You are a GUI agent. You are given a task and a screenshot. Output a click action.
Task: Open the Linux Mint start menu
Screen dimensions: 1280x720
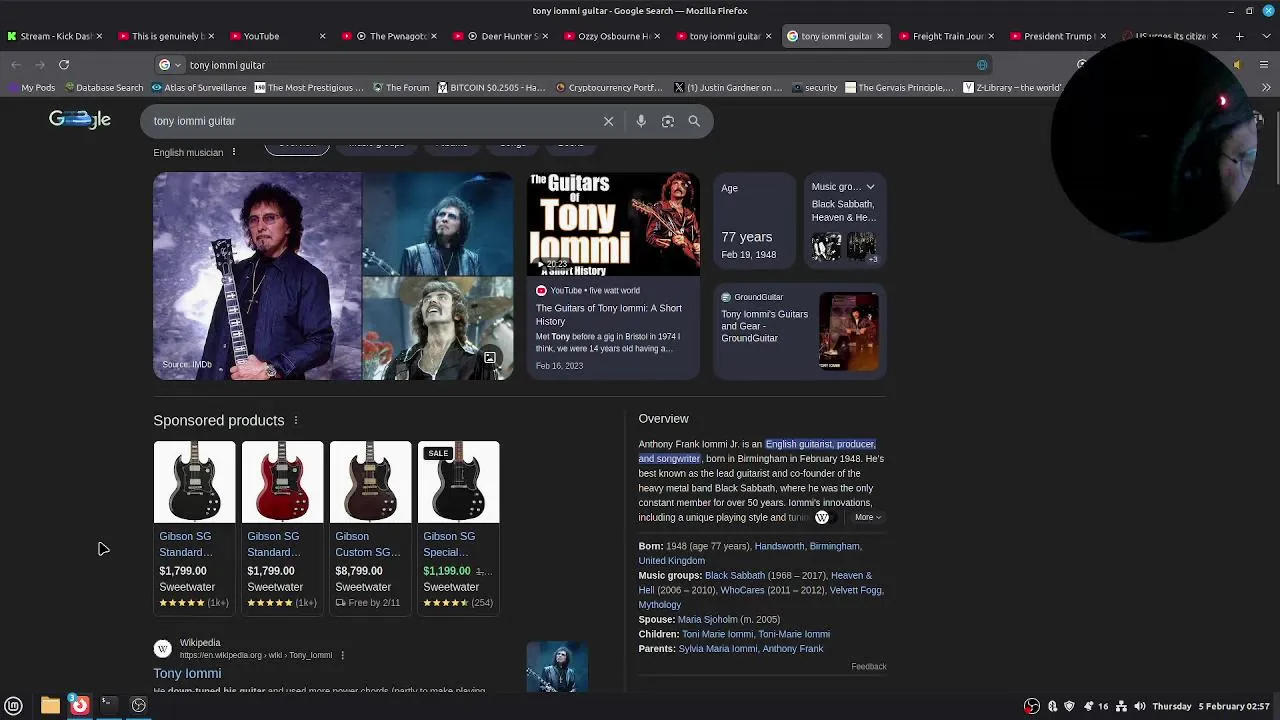click(14, 705)
